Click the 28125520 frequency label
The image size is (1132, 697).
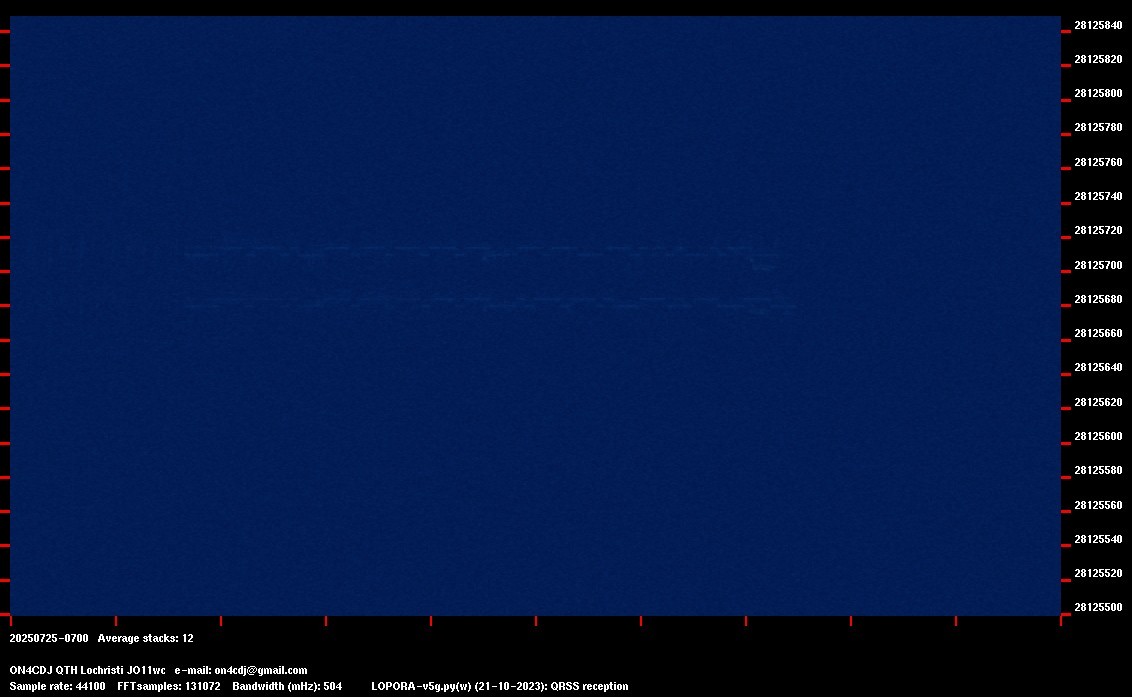pos(1098,573)
